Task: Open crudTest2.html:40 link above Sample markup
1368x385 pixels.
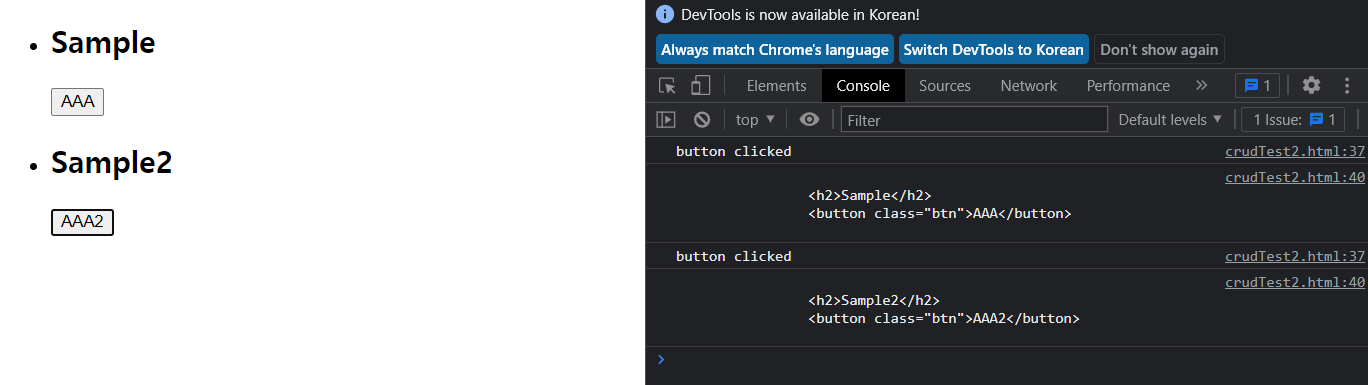Action: pos(1295,178)
